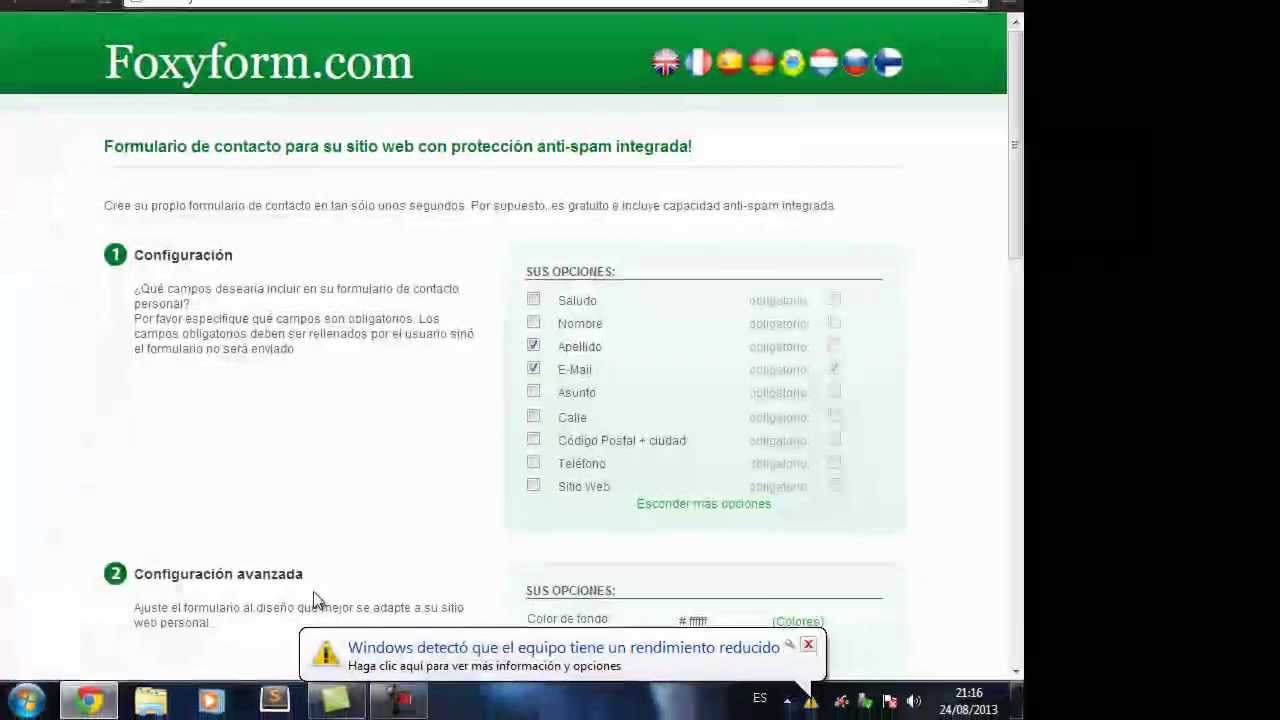Viewport: 1280px width, 720px height.
Task: Click the notification wrench options icon
Action: [789, 645]
